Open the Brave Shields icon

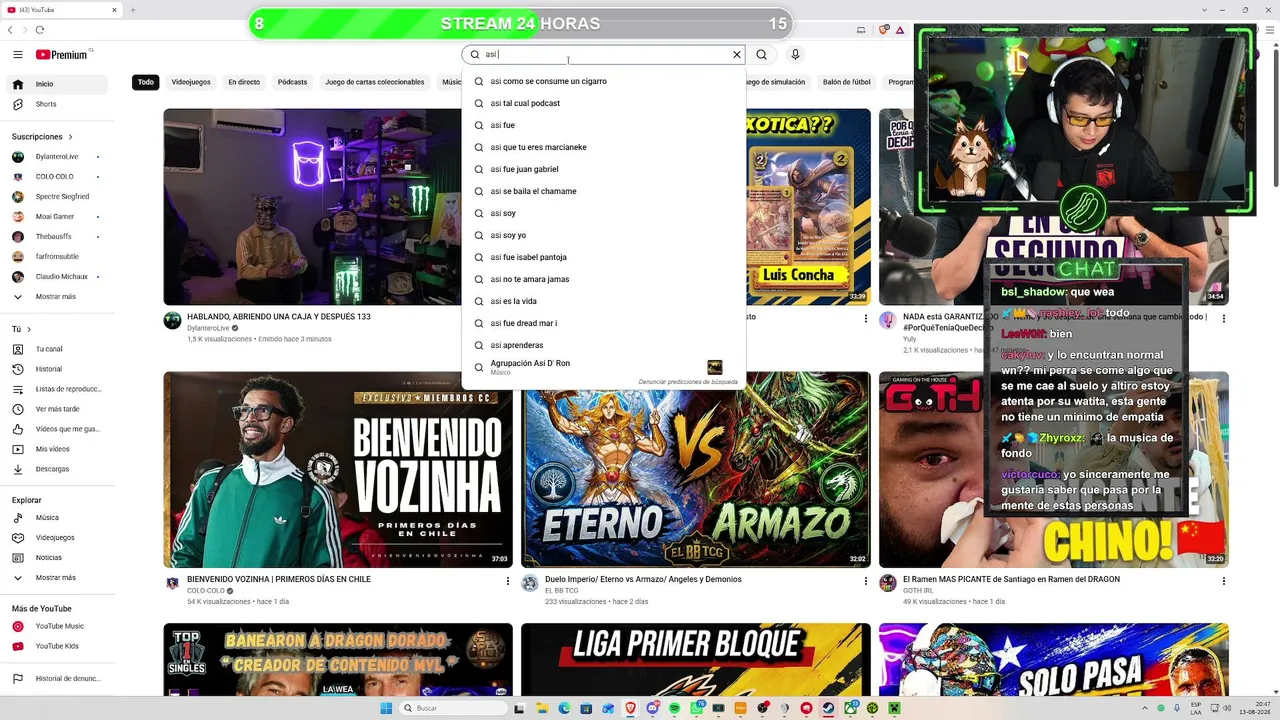tap(883, 30)
